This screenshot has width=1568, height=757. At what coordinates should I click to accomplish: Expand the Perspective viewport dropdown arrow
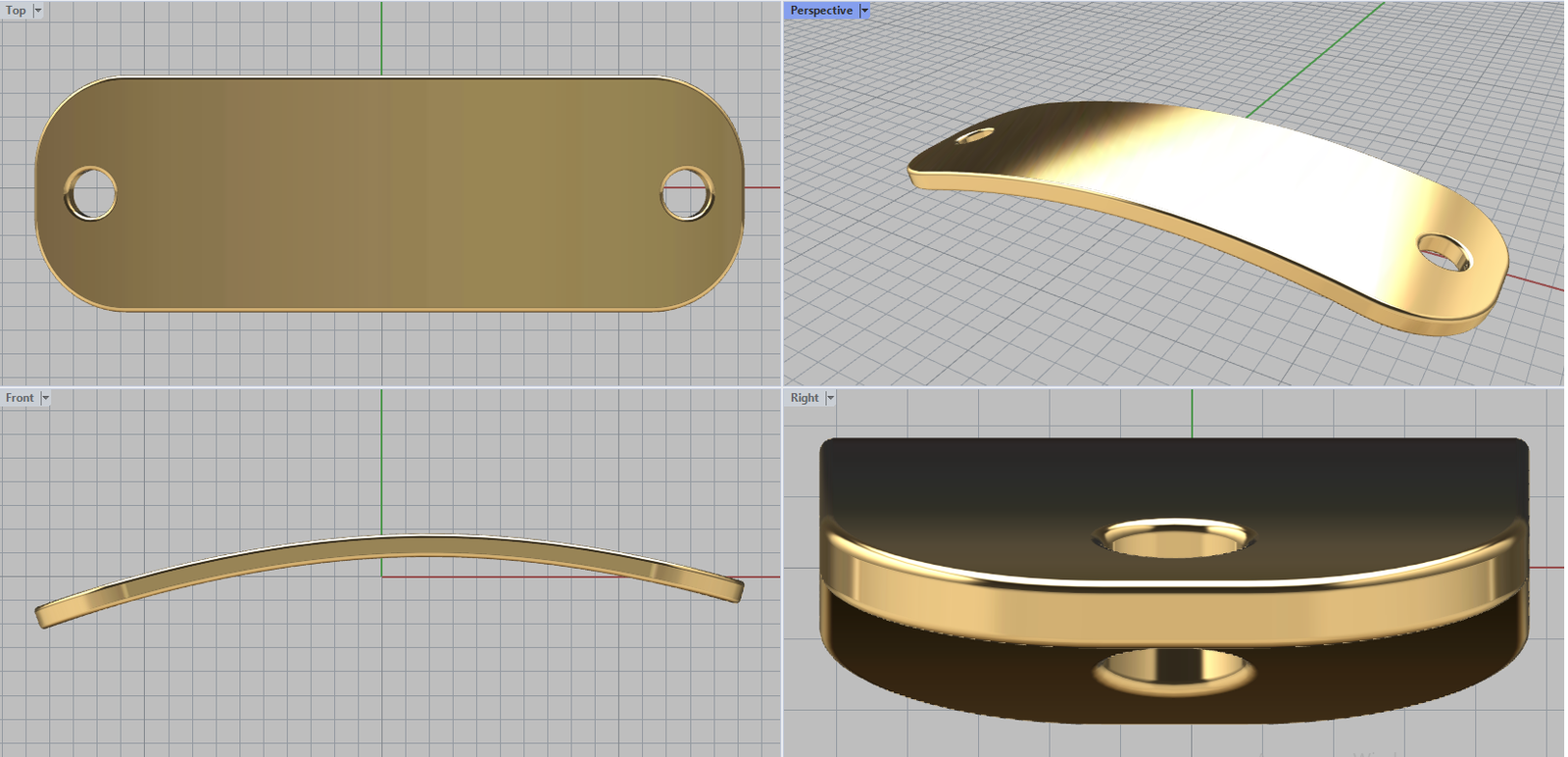(864, 11)
